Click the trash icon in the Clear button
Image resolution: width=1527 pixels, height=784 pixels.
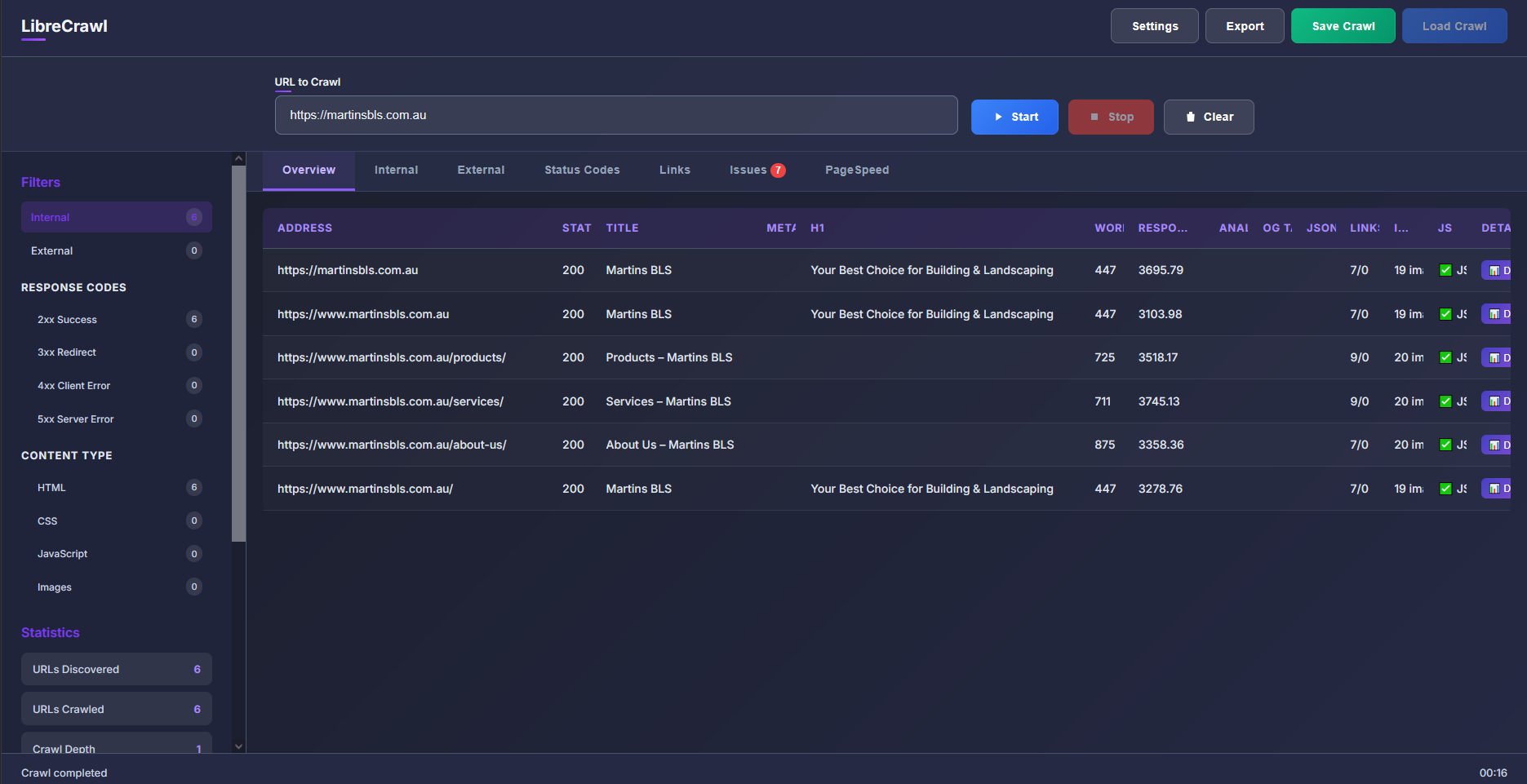tap(1190, 117)
